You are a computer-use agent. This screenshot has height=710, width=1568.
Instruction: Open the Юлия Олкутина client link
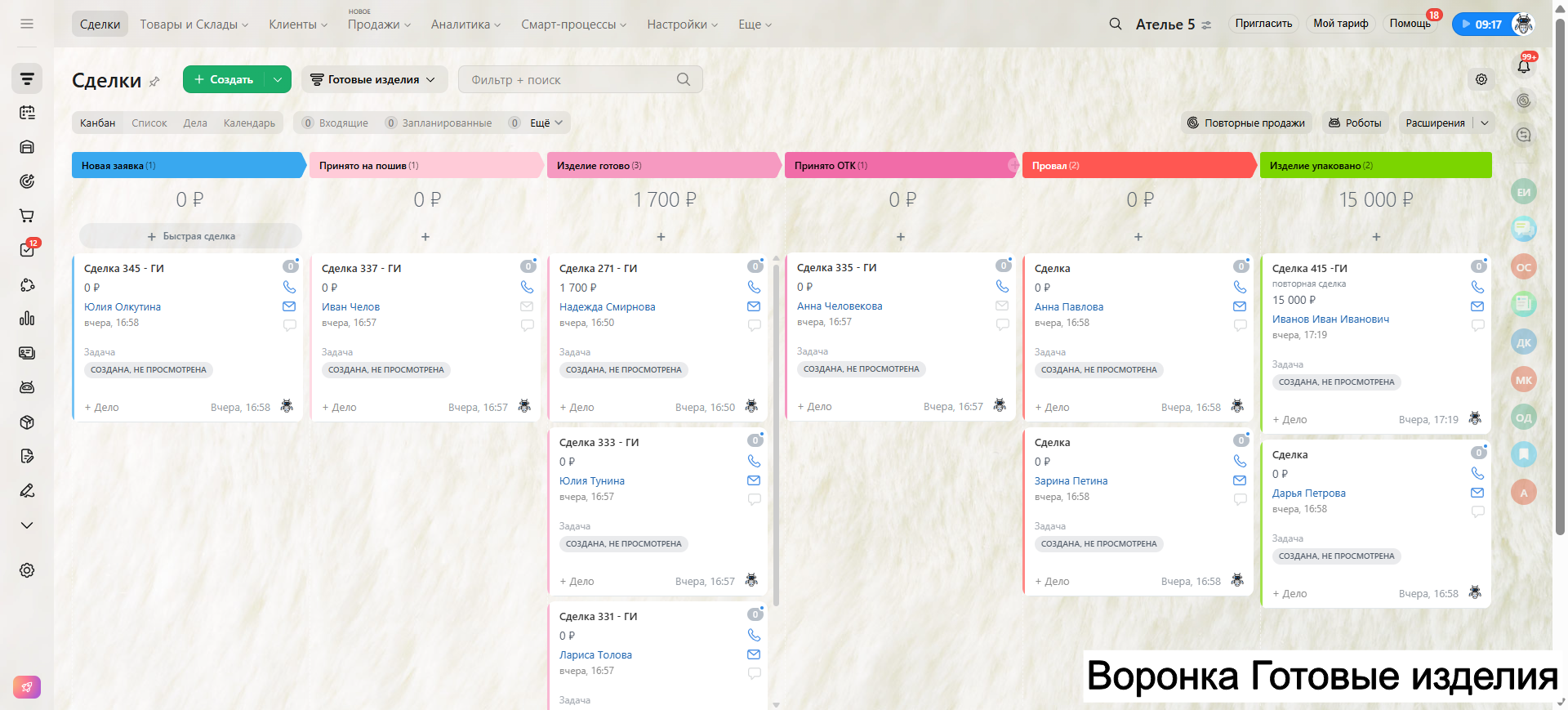click(x=122, y=307)
